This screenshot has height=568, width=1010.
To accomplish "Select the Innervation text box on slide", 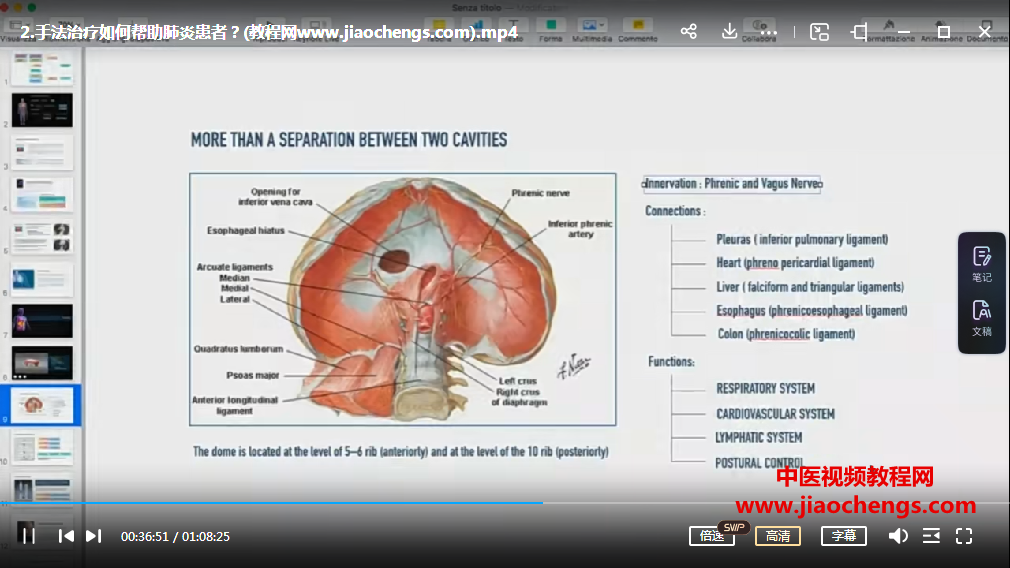I will [x=732, y=184].
